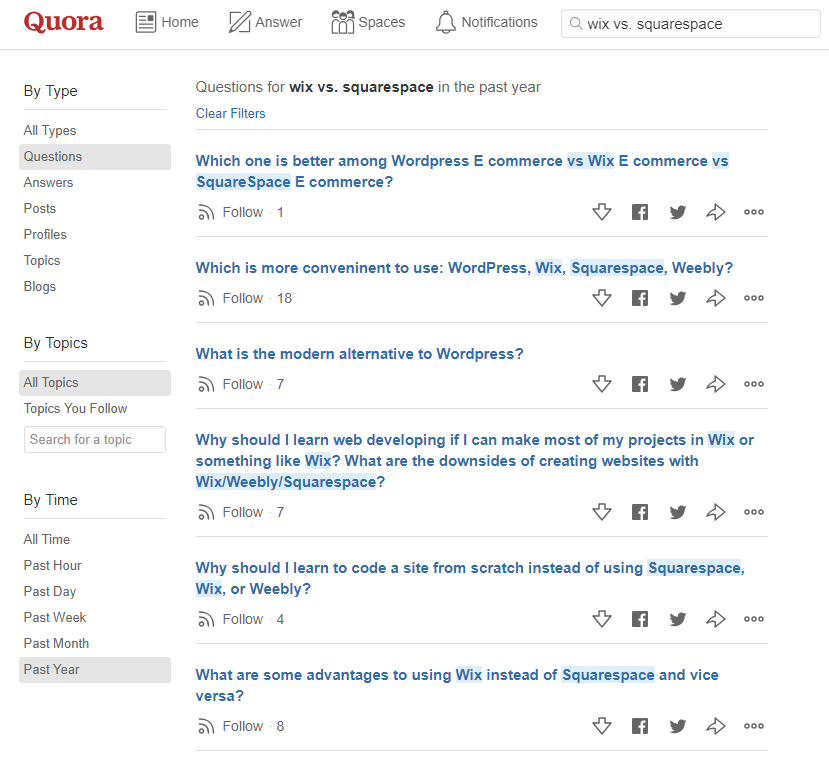Open more options for learn web developing question

pos(754,512)
